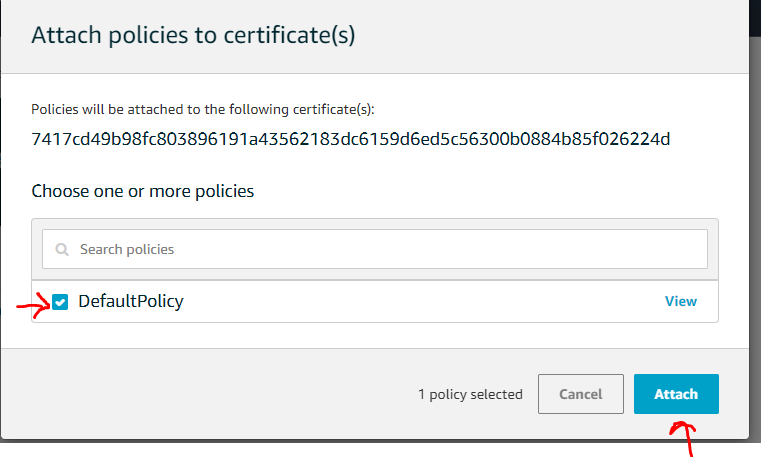761x457 pixels.
Task: Click the "Choose one or more policies" heading
Action: pos(143,190)
